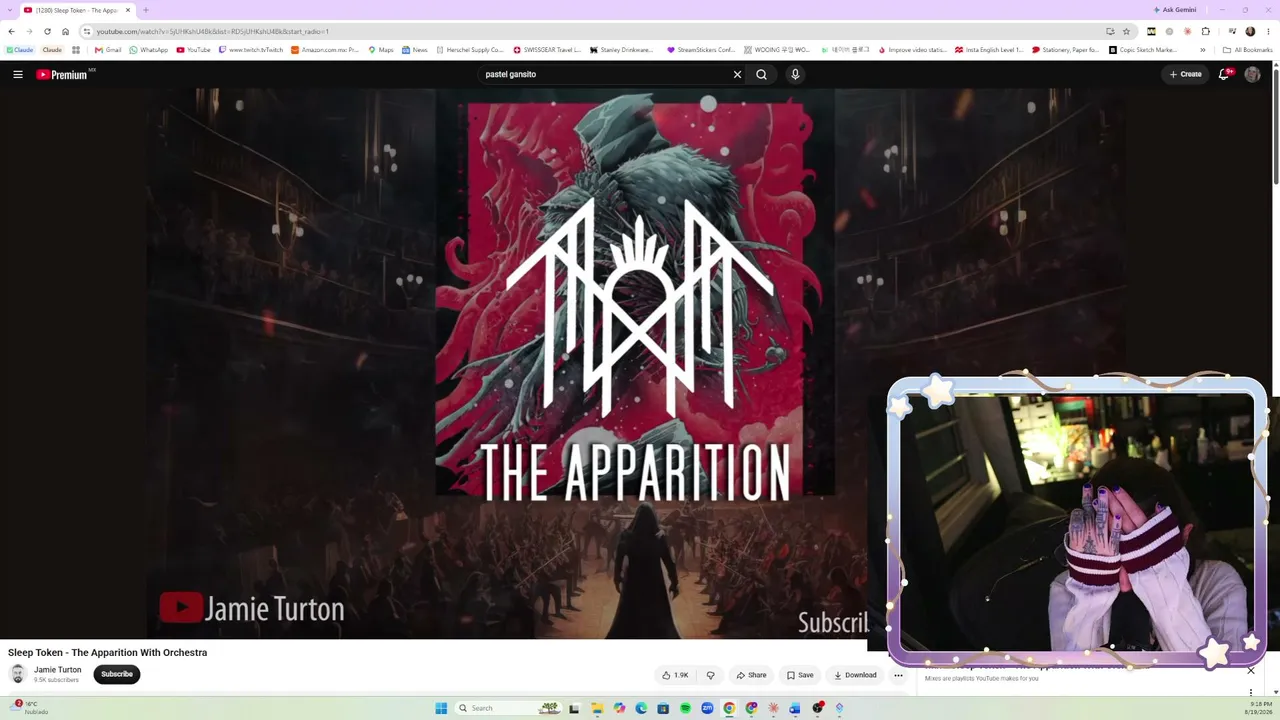Open the taskbar clock and date
This screenshot has height=720, width=1280.
pos(1258,708)
